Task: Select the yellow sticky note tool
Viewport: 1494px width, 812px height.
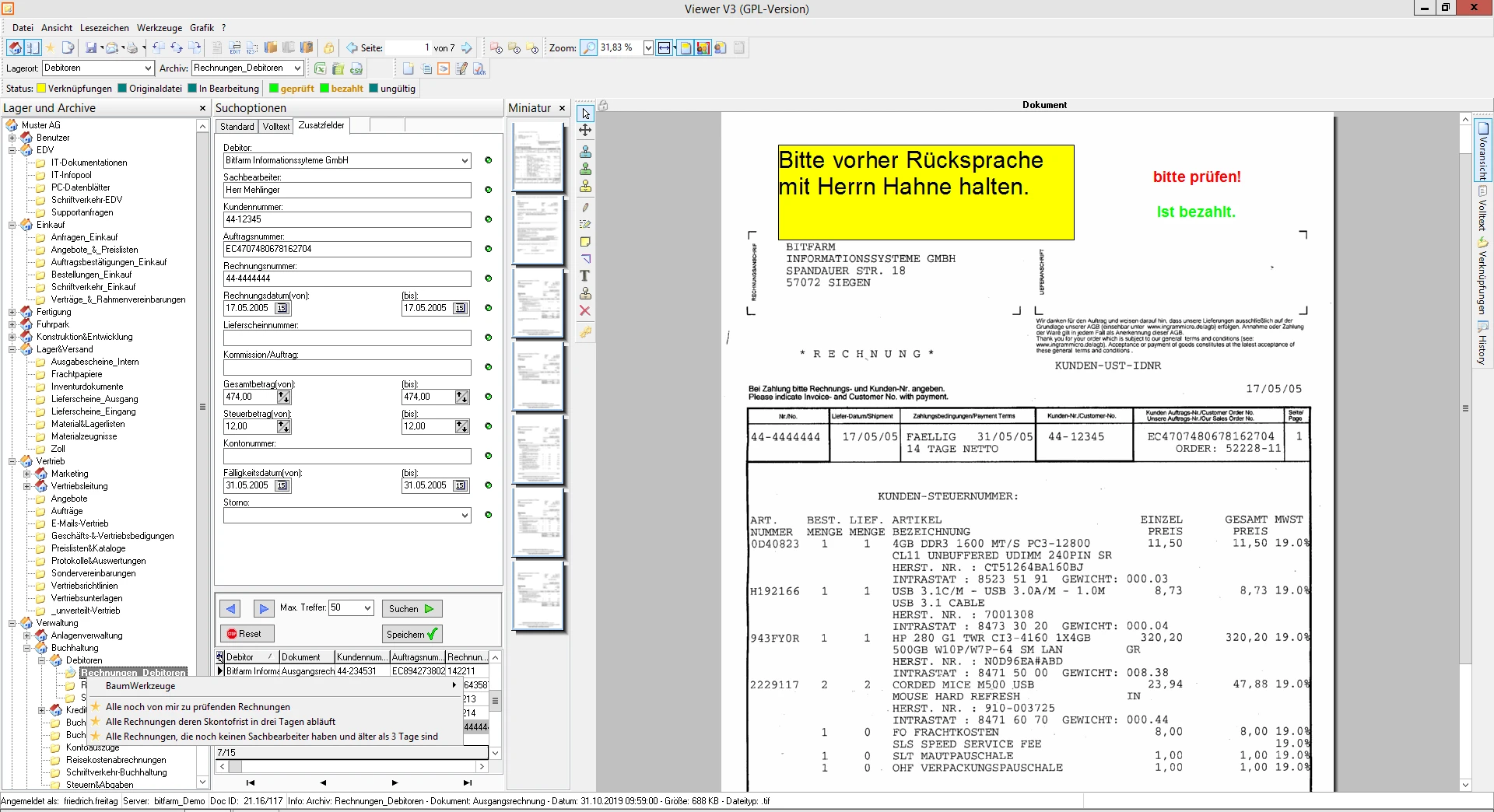Action: click(x=586, y=242)
